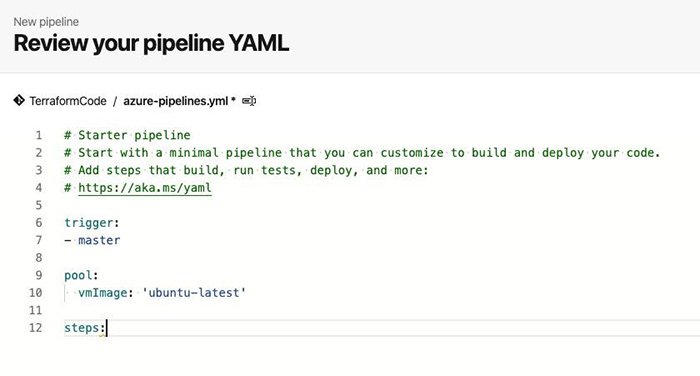Click the master branch value
700x376 pixels.
pyautogui.click(x=99, y=240)
